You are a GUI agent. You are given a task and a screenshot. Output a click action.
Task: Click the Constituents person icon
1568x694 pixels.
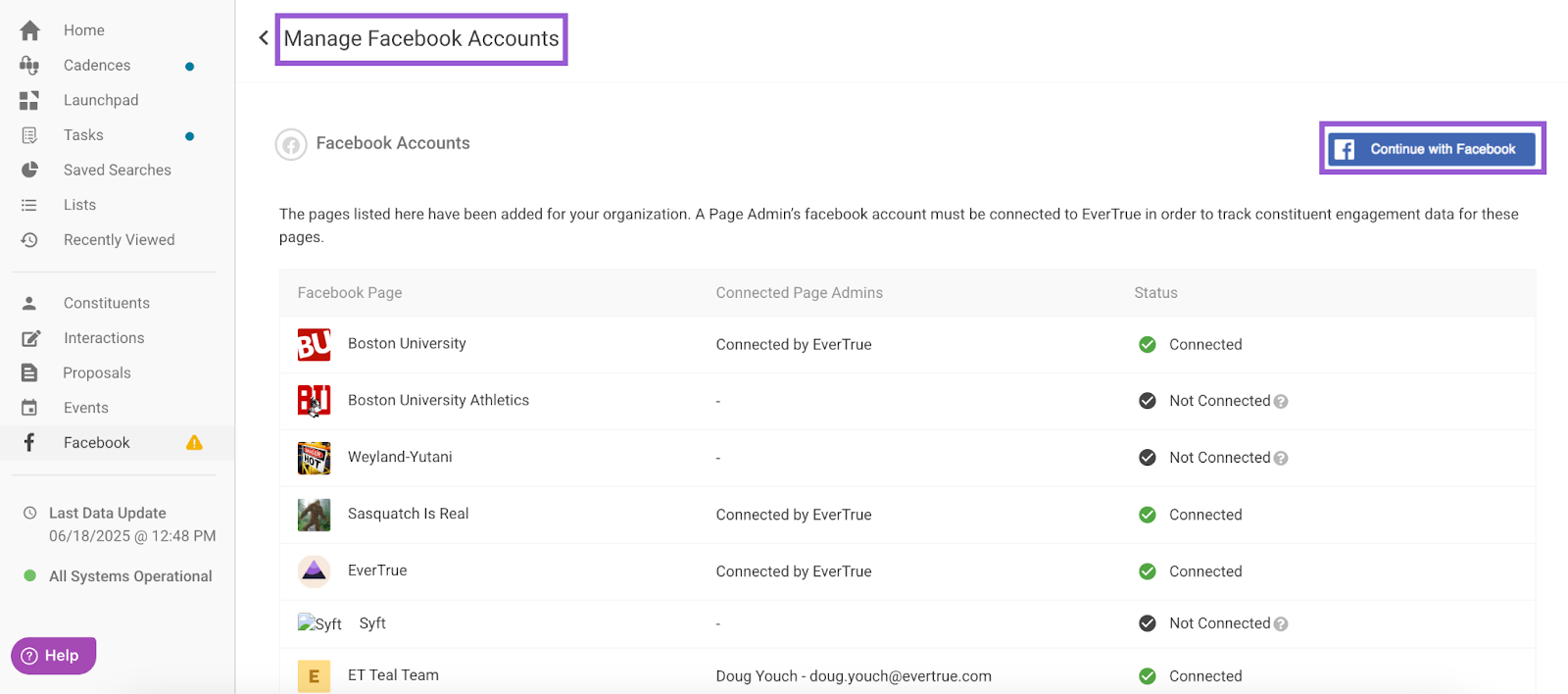(29, 303)
